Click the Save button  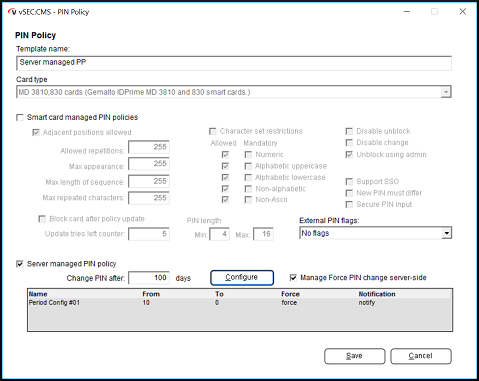pos(355,356)
